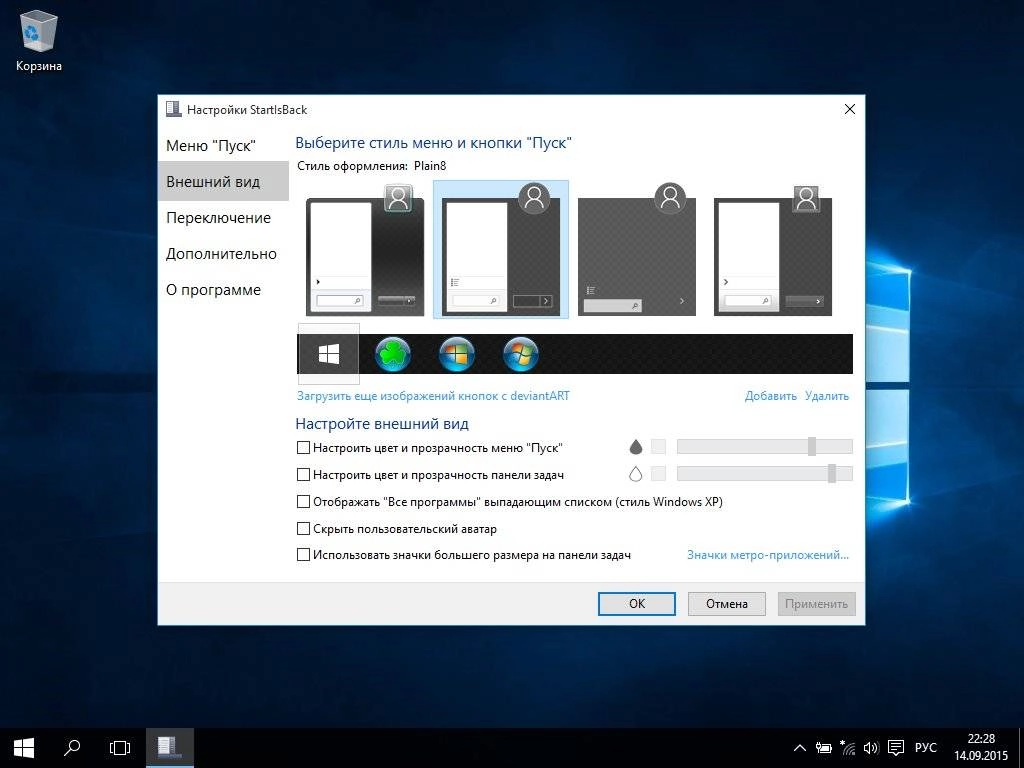Open the clock showing 22:28

coord(981,748)
